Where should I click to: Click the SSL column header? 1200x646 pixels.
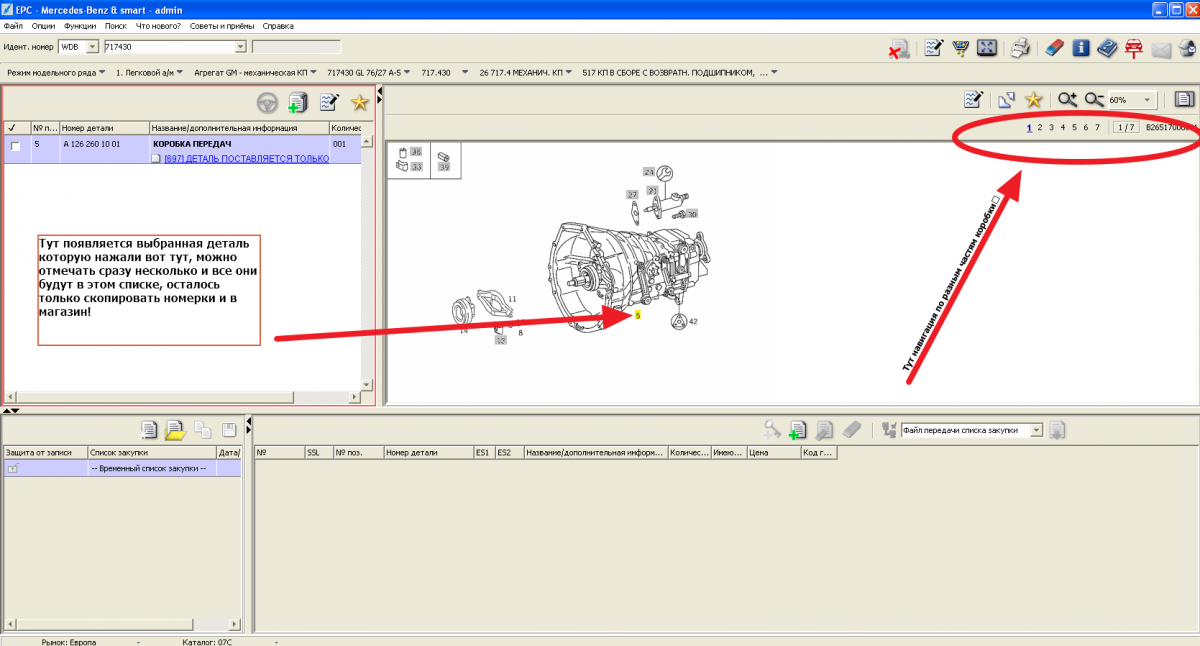(x=318, y=453)
